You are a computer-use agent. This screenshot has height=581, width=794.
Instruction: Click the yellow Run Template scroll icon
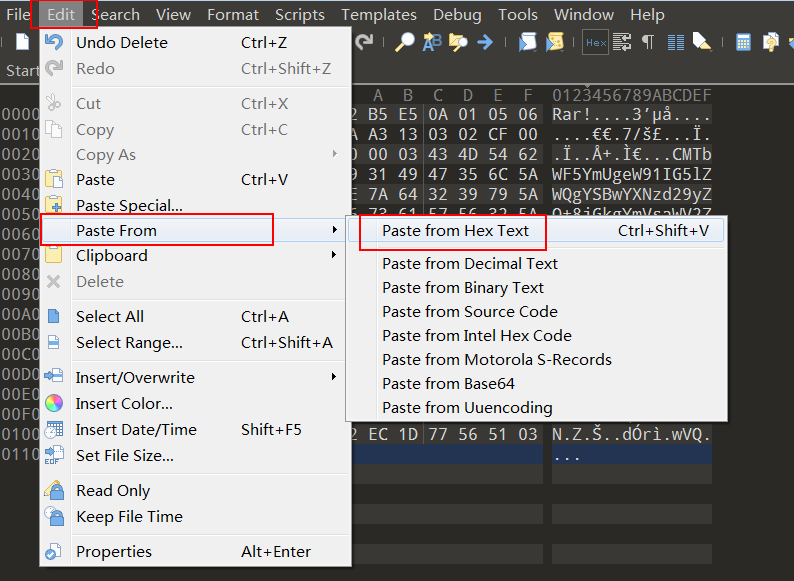coord(554,42)
